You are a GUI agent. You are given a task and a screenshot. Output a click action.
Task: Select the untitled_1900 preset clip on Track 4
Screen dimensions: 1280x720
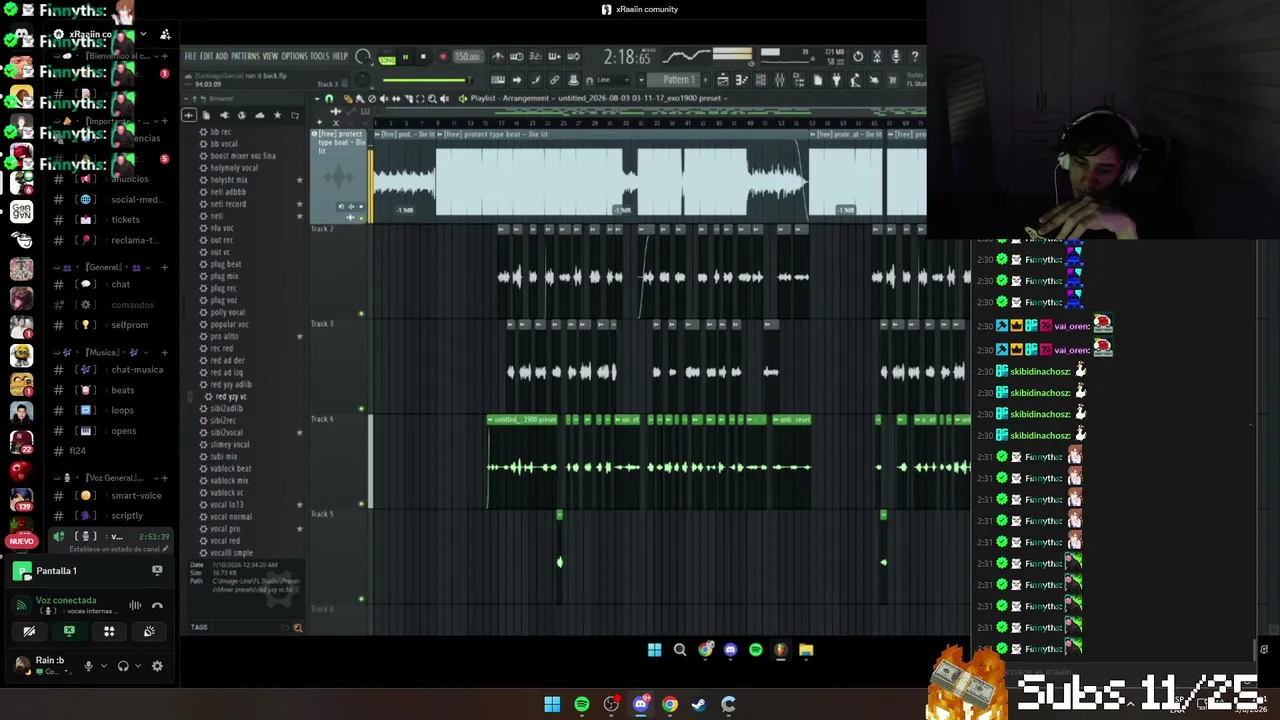pos(523,420)
